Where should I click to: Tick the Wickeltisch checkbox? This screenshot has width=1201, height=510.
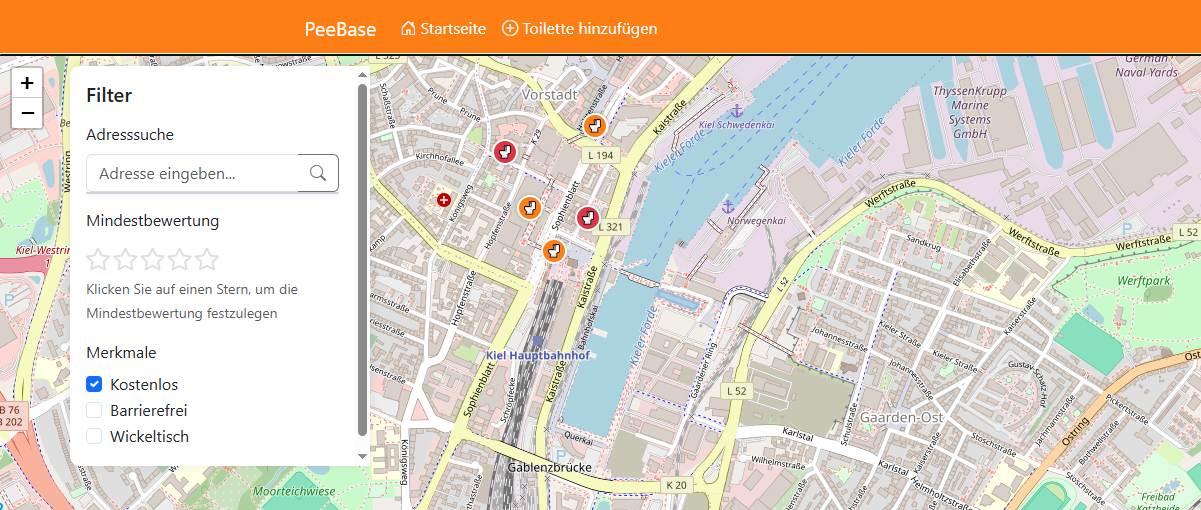(95, 436)
